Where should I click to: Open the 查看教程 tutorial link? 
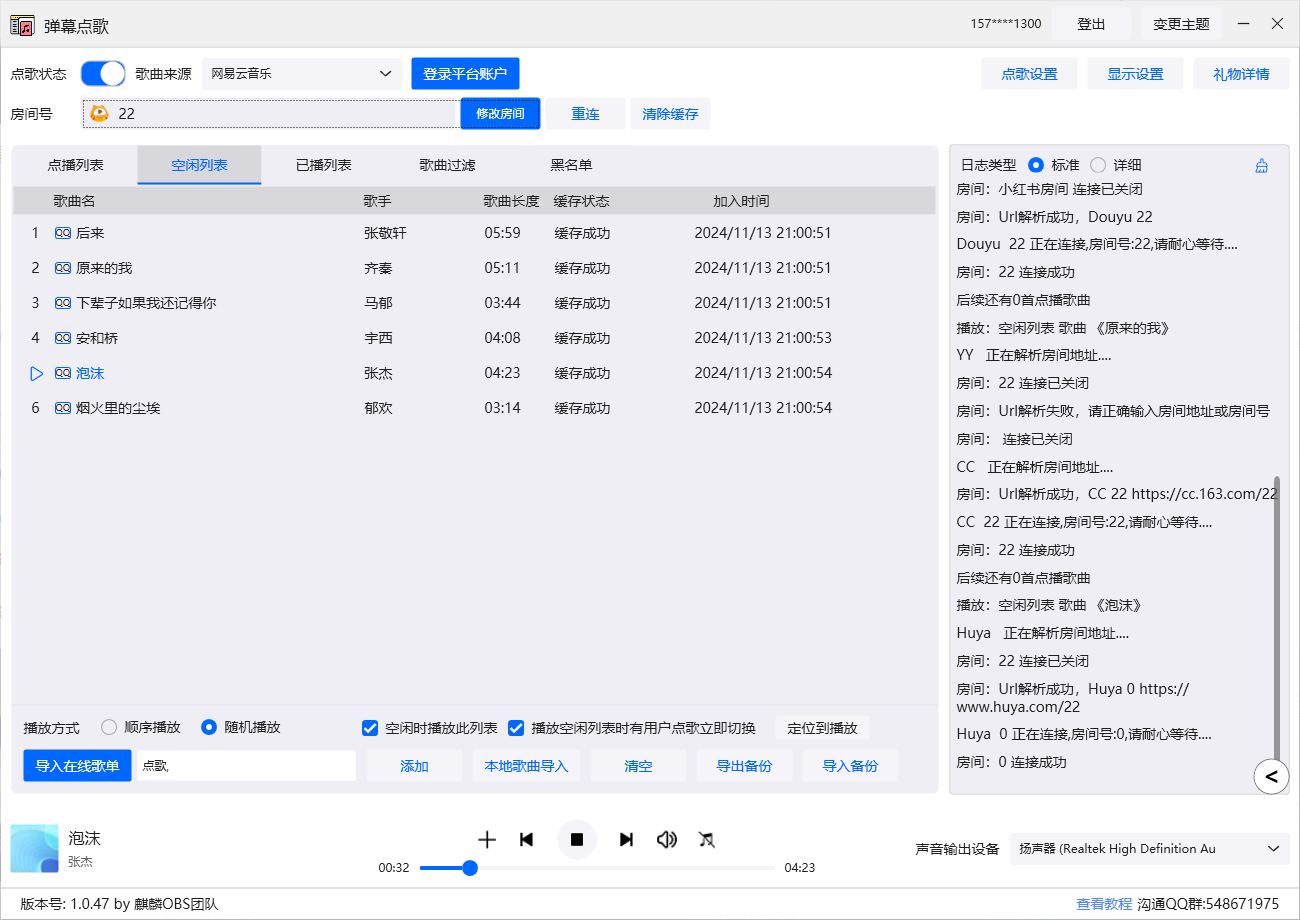coord(1103,903)
